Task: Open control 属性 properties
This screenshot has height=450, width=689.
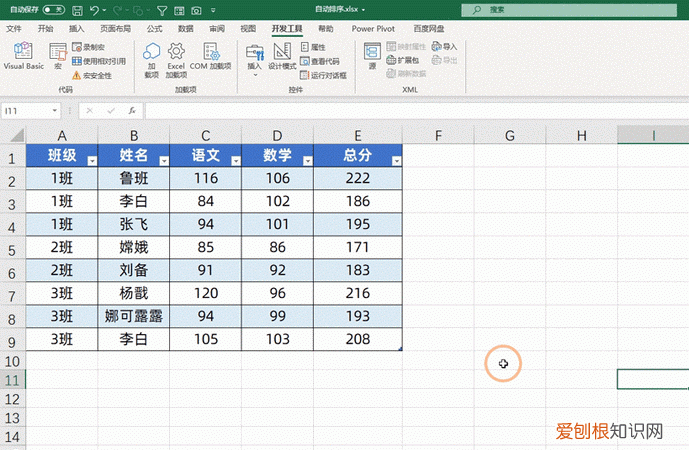Action: tap(313, 47)
